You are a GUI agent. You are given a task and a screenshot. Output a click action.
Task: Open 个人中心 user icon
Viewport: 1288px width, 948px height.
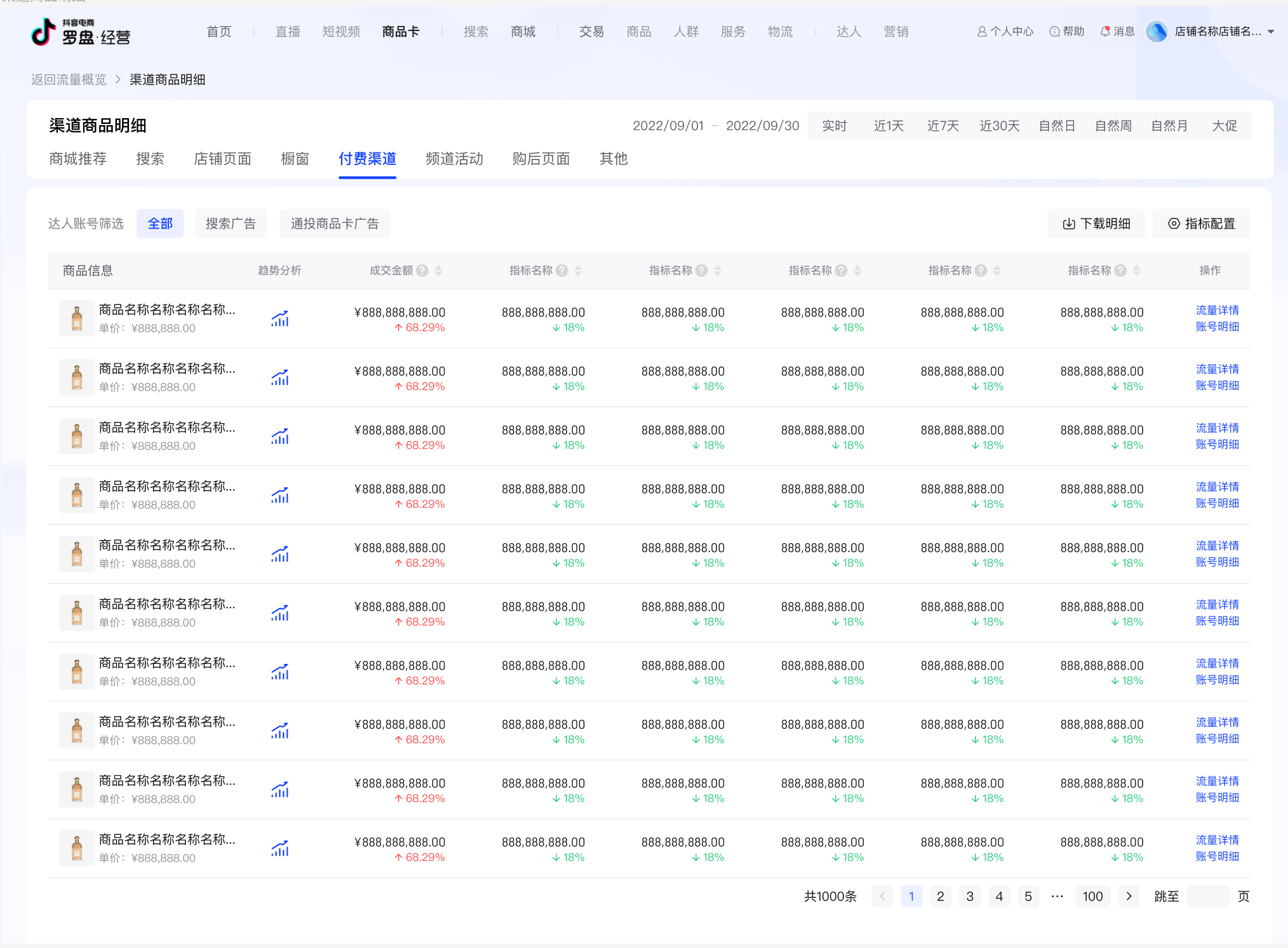(982, 31)
